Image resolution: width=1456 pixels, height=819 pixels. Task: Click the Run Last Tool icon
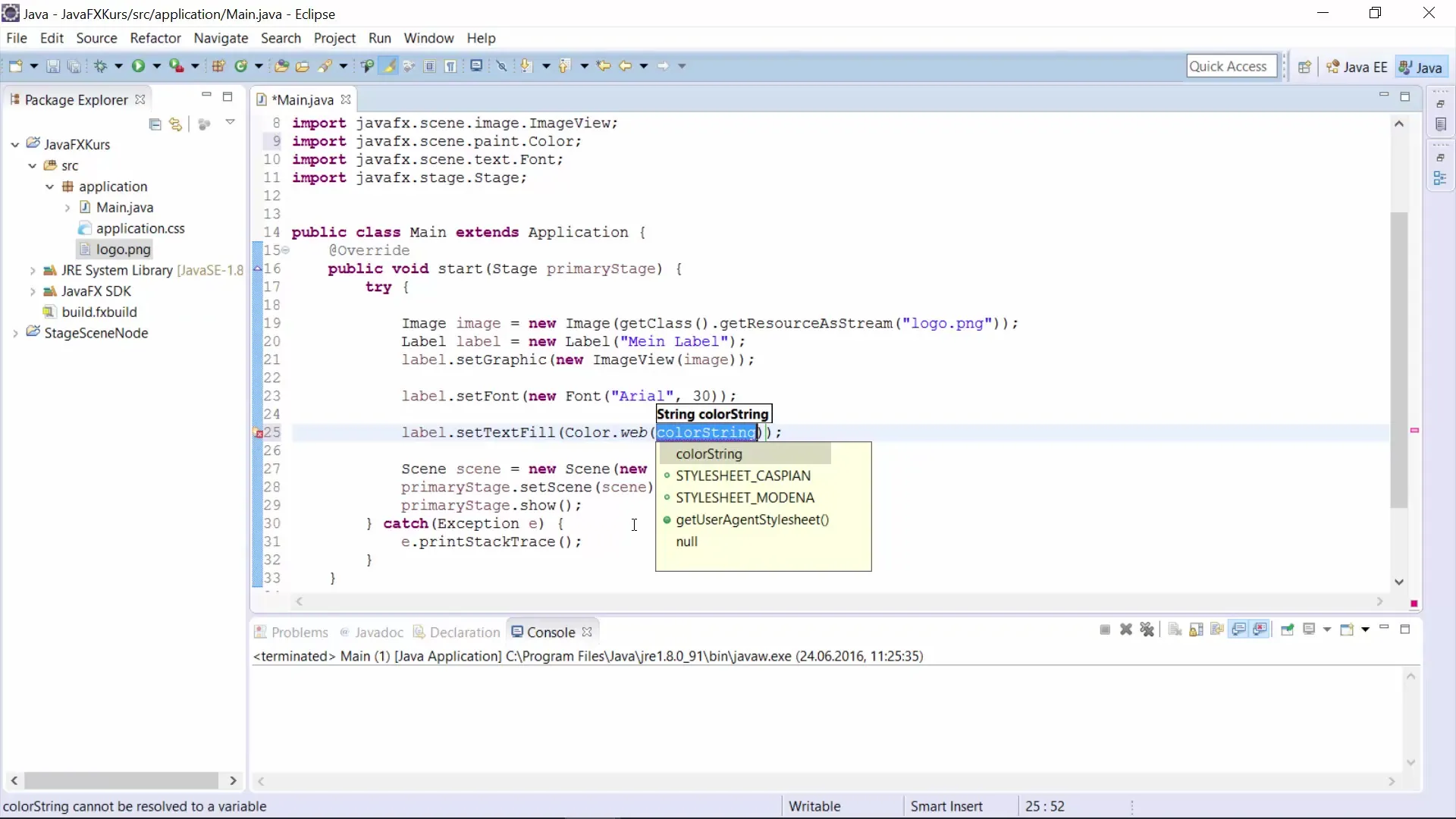[x=177, y=67]
